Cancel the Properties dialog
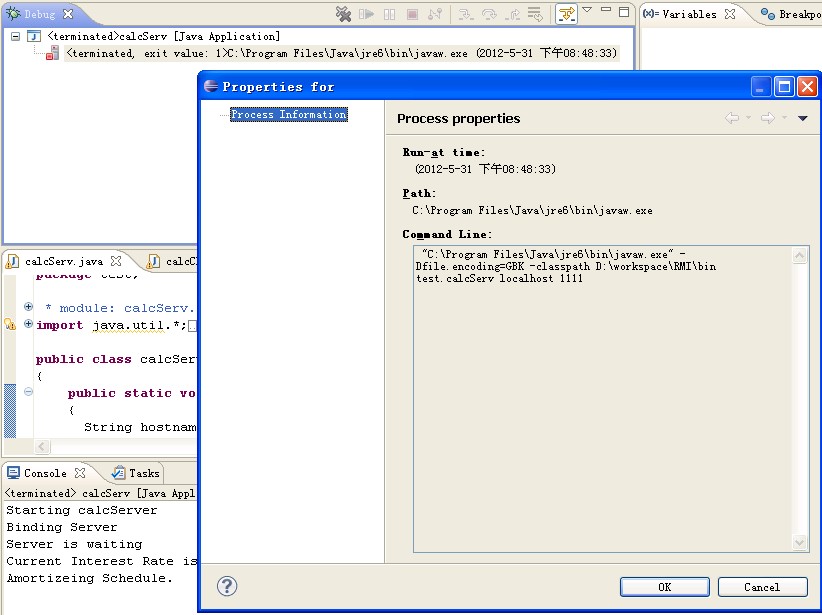The height and width of the screenshot is (615, 822). [x=763, y=587]
